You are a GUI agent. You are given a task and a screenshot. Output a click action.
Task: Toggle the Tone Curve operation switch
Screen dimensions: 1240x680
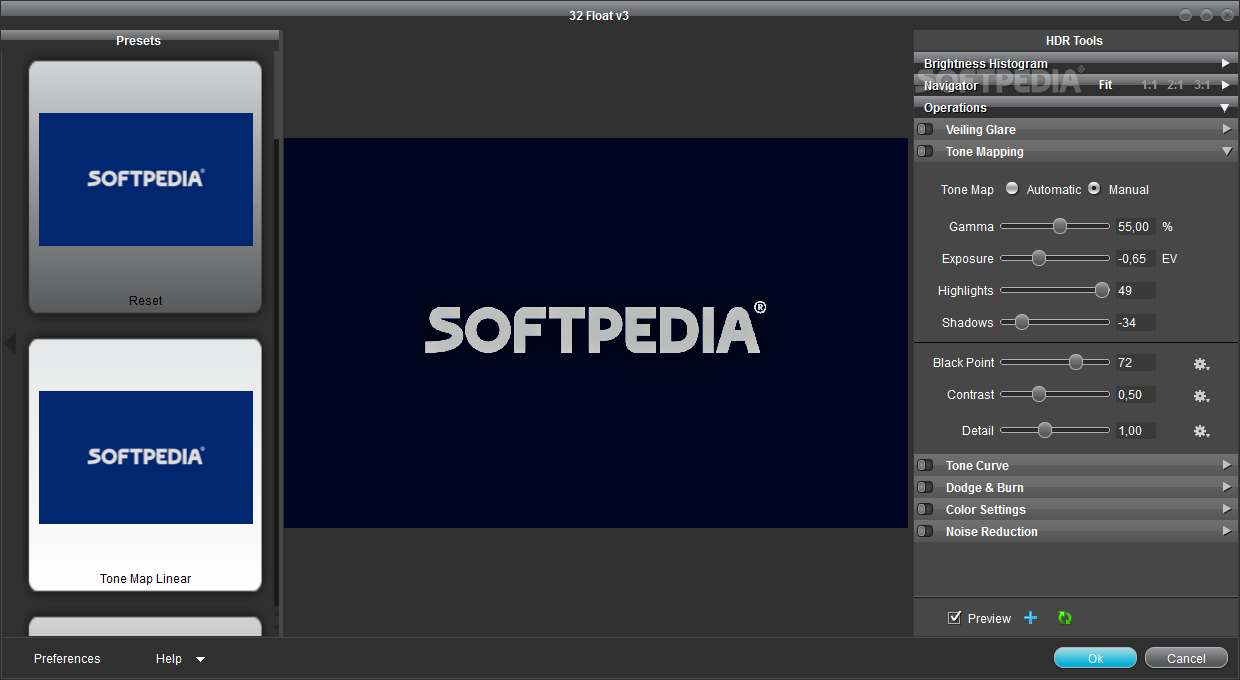pos(925,466)
